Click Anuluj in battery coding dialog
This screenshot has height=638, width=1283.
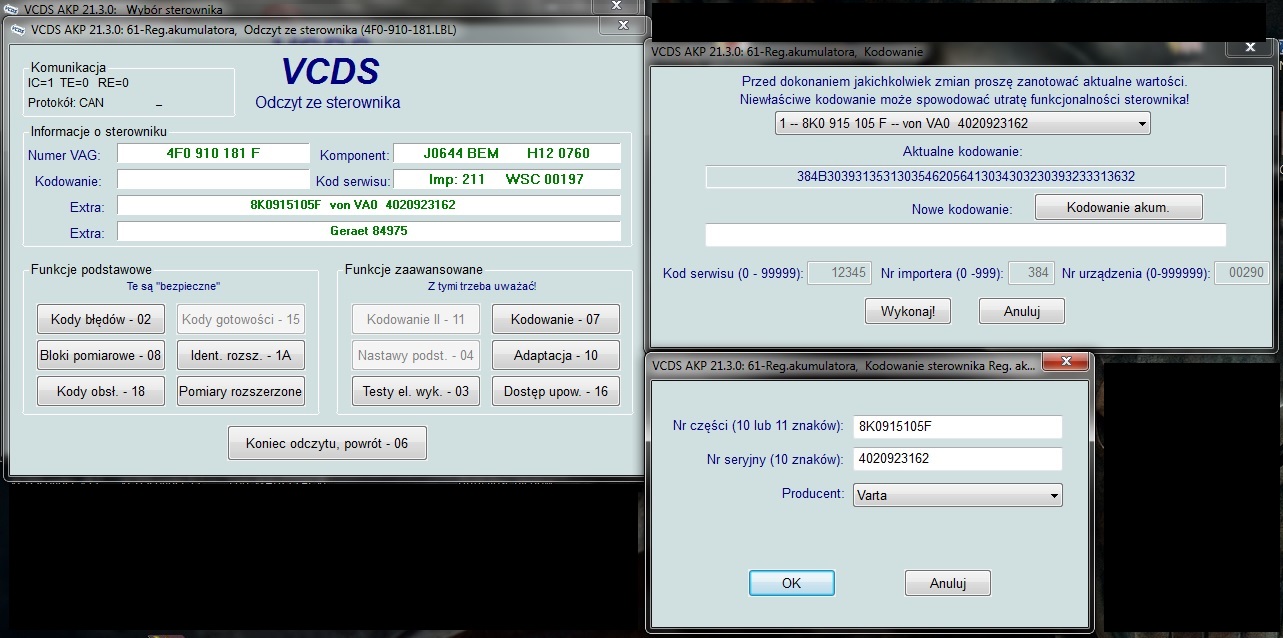click(x=947, y=583)
